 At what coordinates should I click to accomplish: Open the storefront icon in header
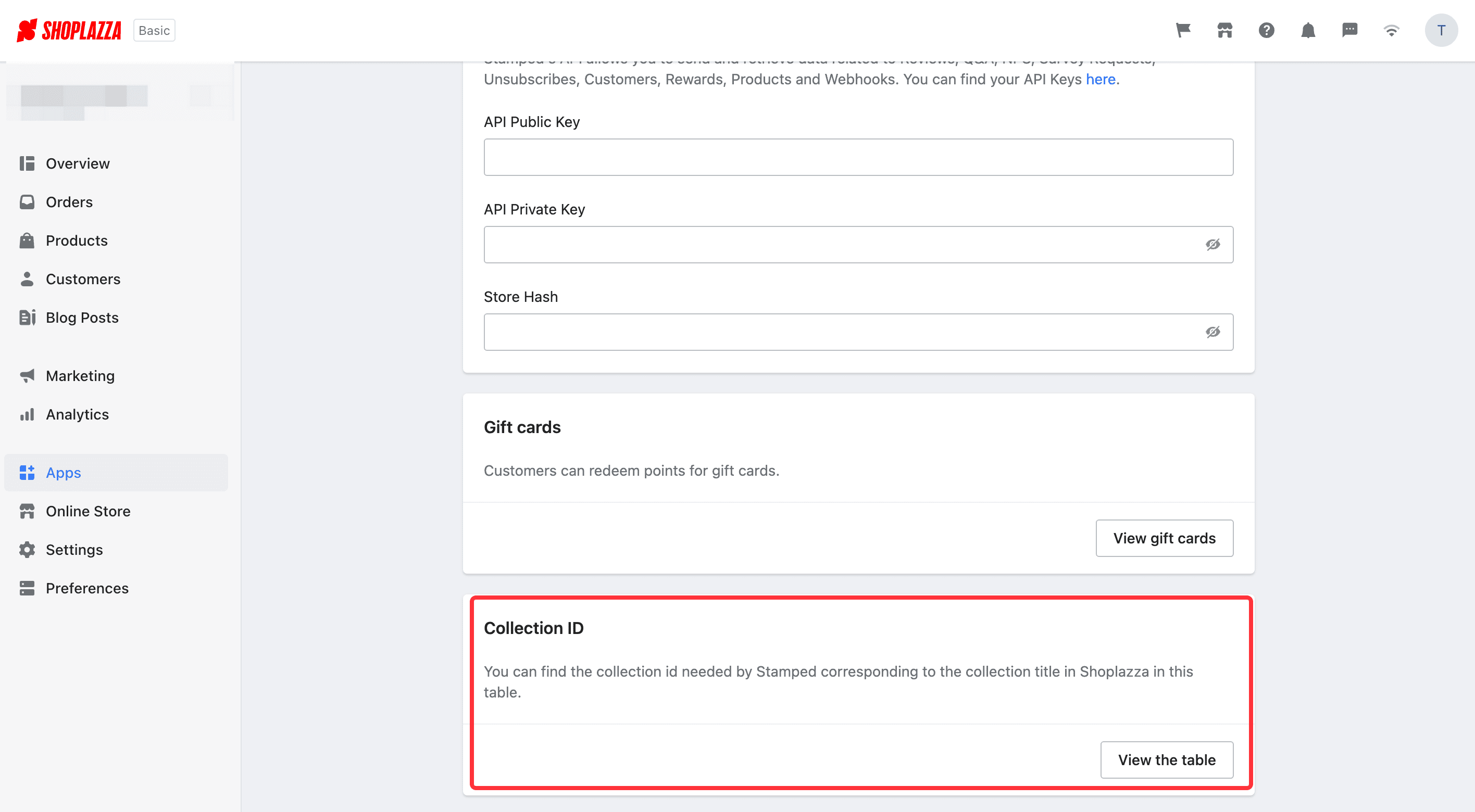[1225, 30]
